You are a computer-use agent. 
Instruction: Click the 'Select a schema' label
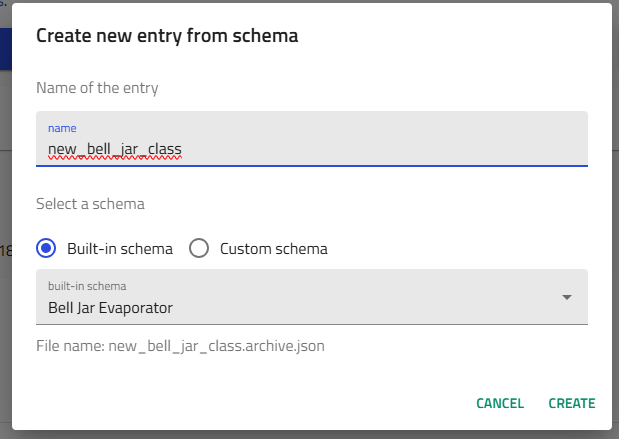pos(90,204)
